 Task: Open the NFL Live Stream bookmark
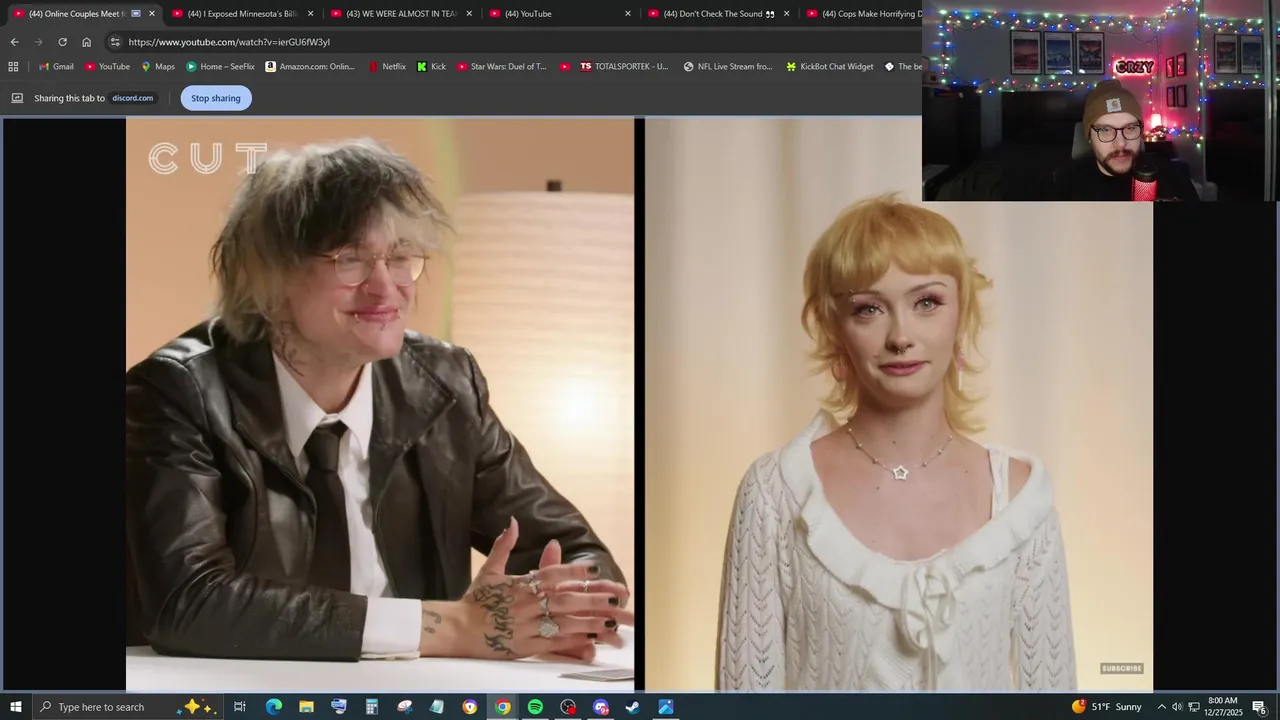pyautogui.click(x=728, y=67)
